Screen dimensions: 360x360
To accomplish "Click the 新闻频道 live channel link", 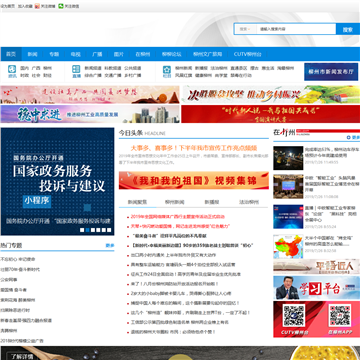I will point(93,68).
